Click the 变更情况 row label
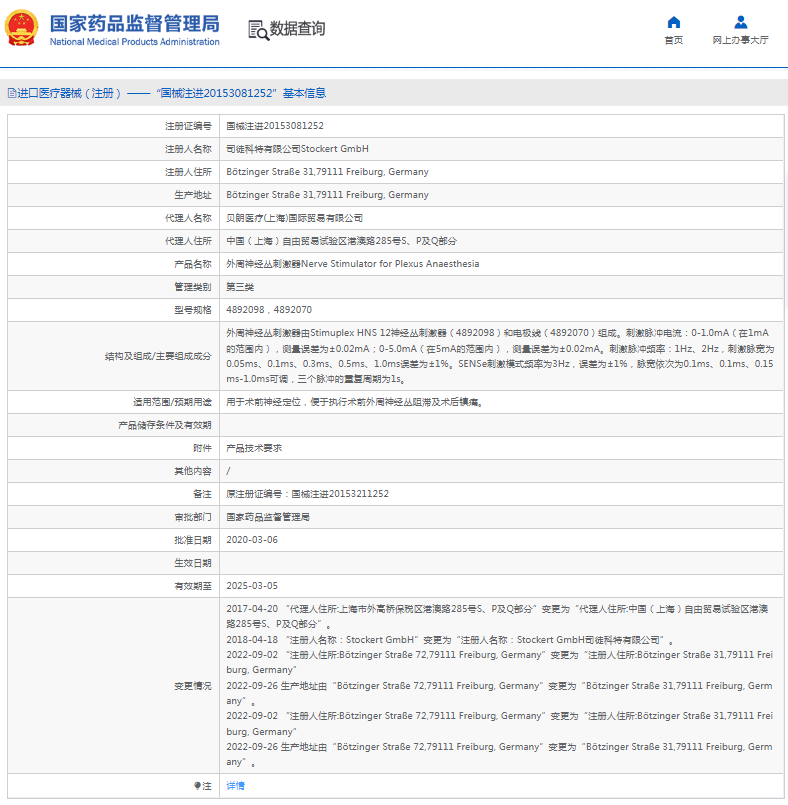Viewport: 788px width, 805px height. coord(193,686)
